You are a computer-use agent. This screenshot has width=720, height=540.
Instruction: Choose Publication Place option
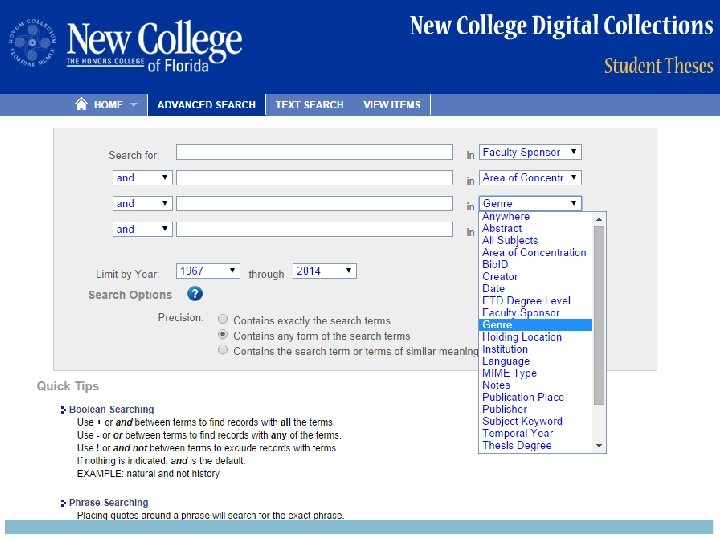click(x=535, y=397)
